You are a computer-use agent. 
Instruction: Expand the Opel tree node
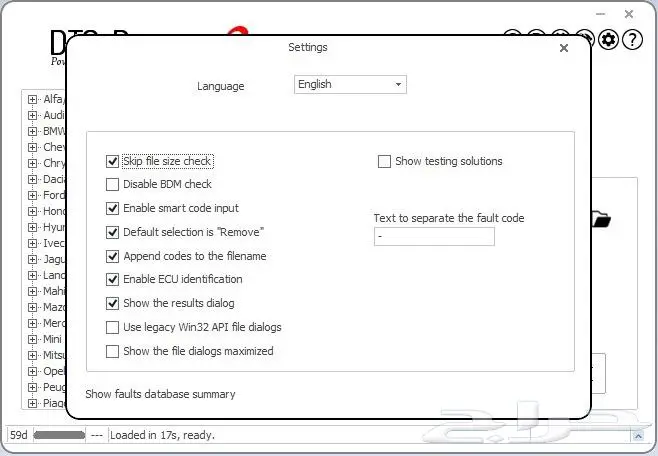(x=33, y=371)
